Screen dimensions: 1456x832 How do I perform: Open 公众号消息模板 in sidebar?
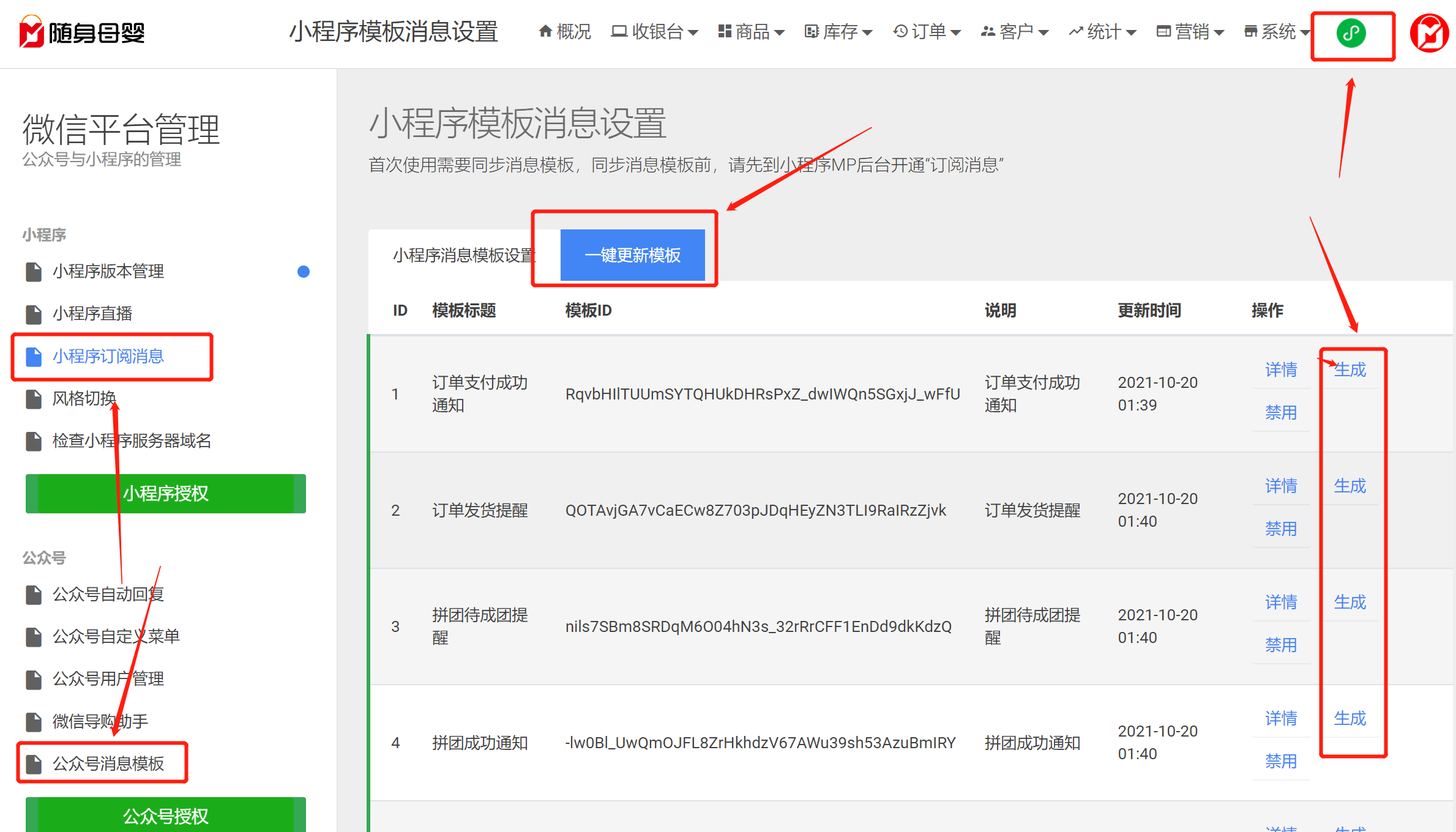coord(95,763)
